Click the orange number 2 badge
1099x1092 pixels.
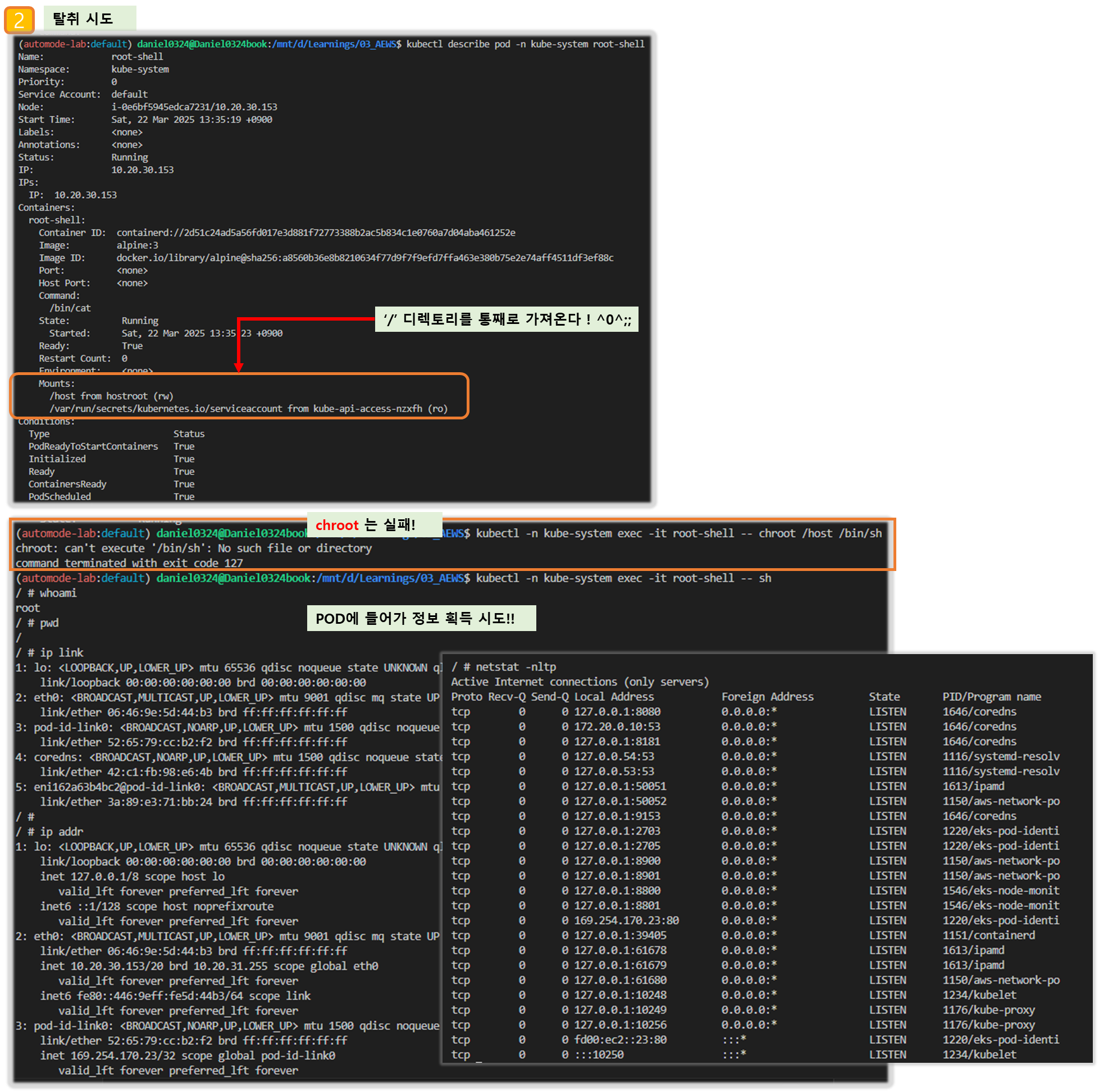19,20
